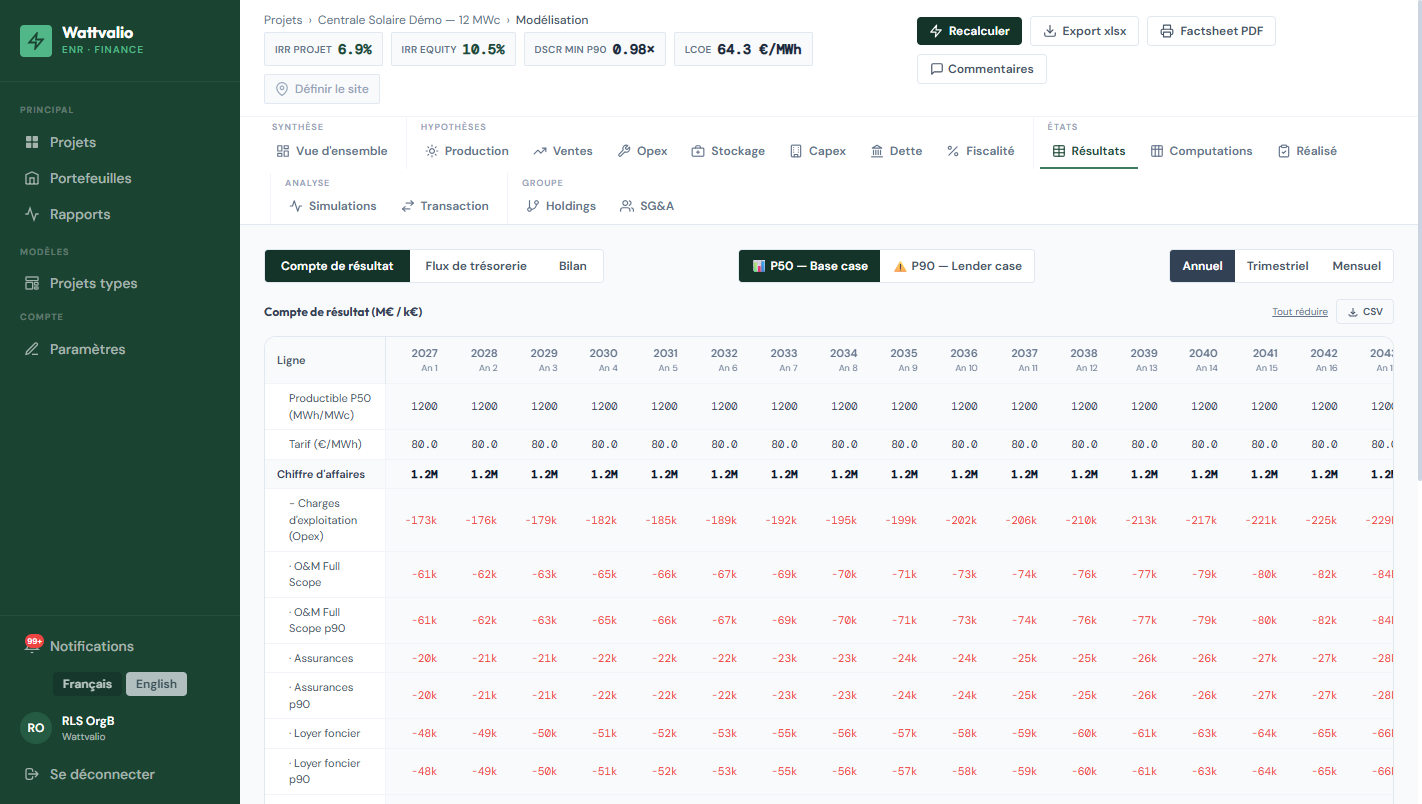1422x804 pixels.
Task: Select the Holdings branch icon
Action: click(x=533, y=206)
